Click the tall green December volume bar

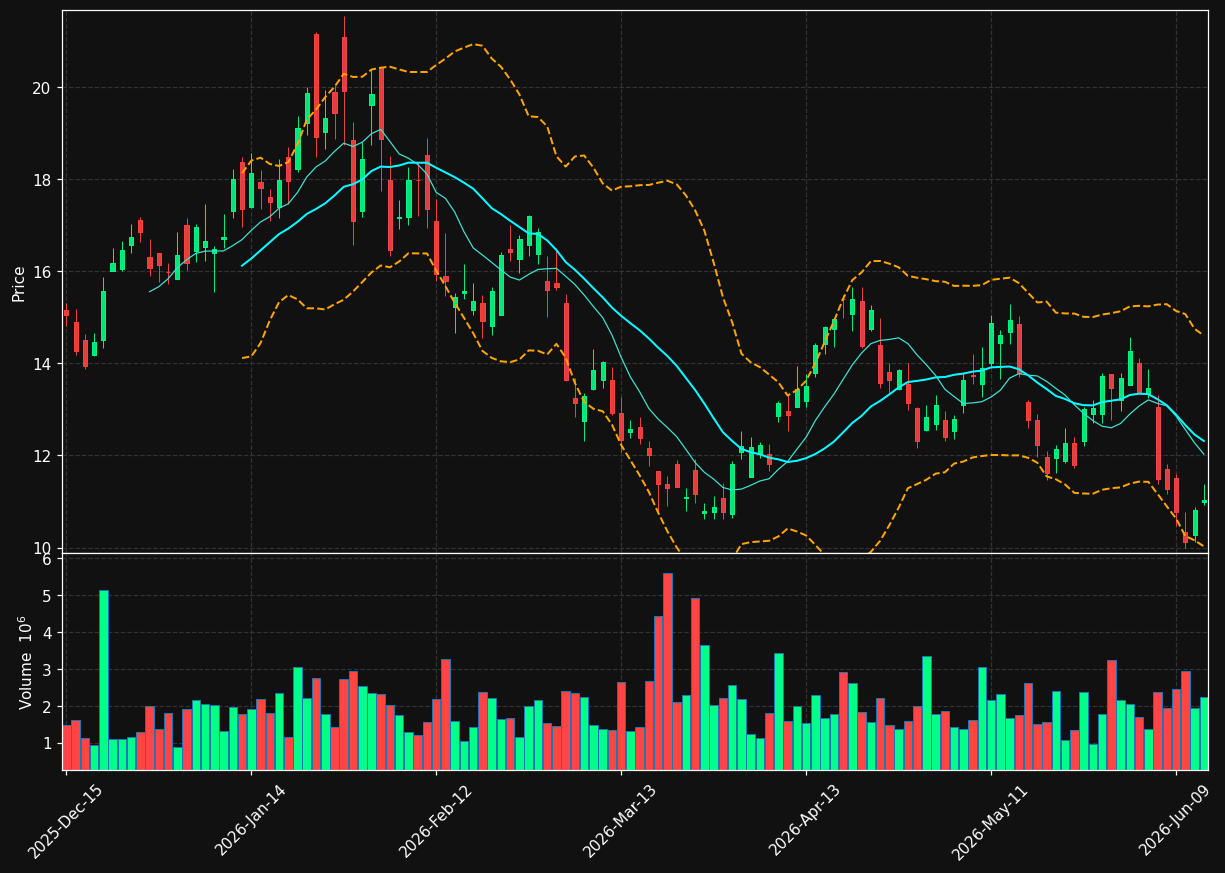point(103,680)
